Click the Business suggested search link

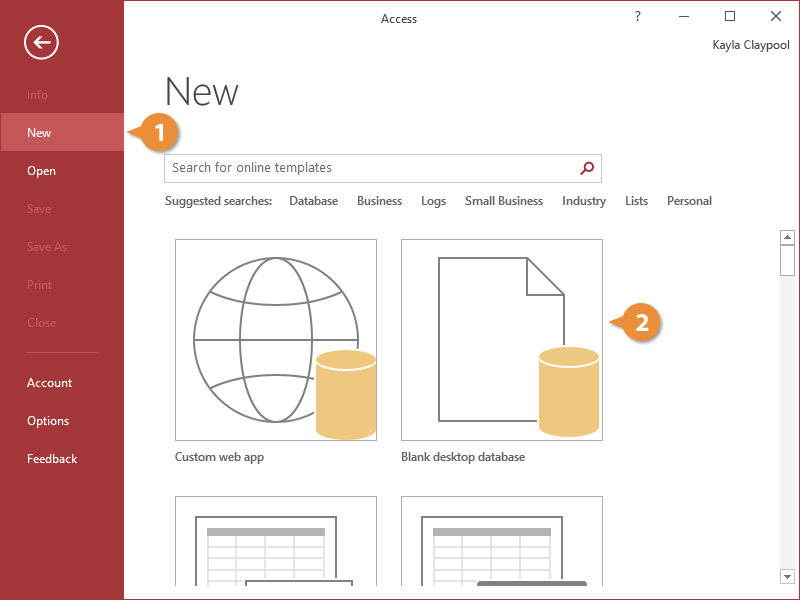379,201
